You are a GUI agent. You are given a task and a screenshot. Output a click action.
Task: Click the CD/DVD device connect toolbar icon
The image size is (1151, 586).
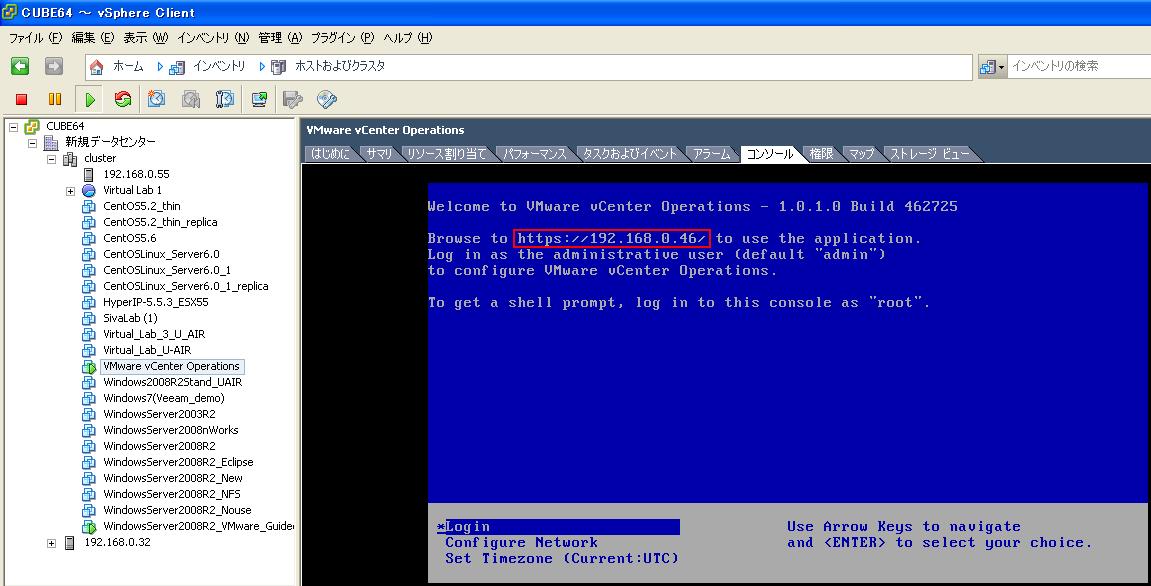(x=327, y=99)
